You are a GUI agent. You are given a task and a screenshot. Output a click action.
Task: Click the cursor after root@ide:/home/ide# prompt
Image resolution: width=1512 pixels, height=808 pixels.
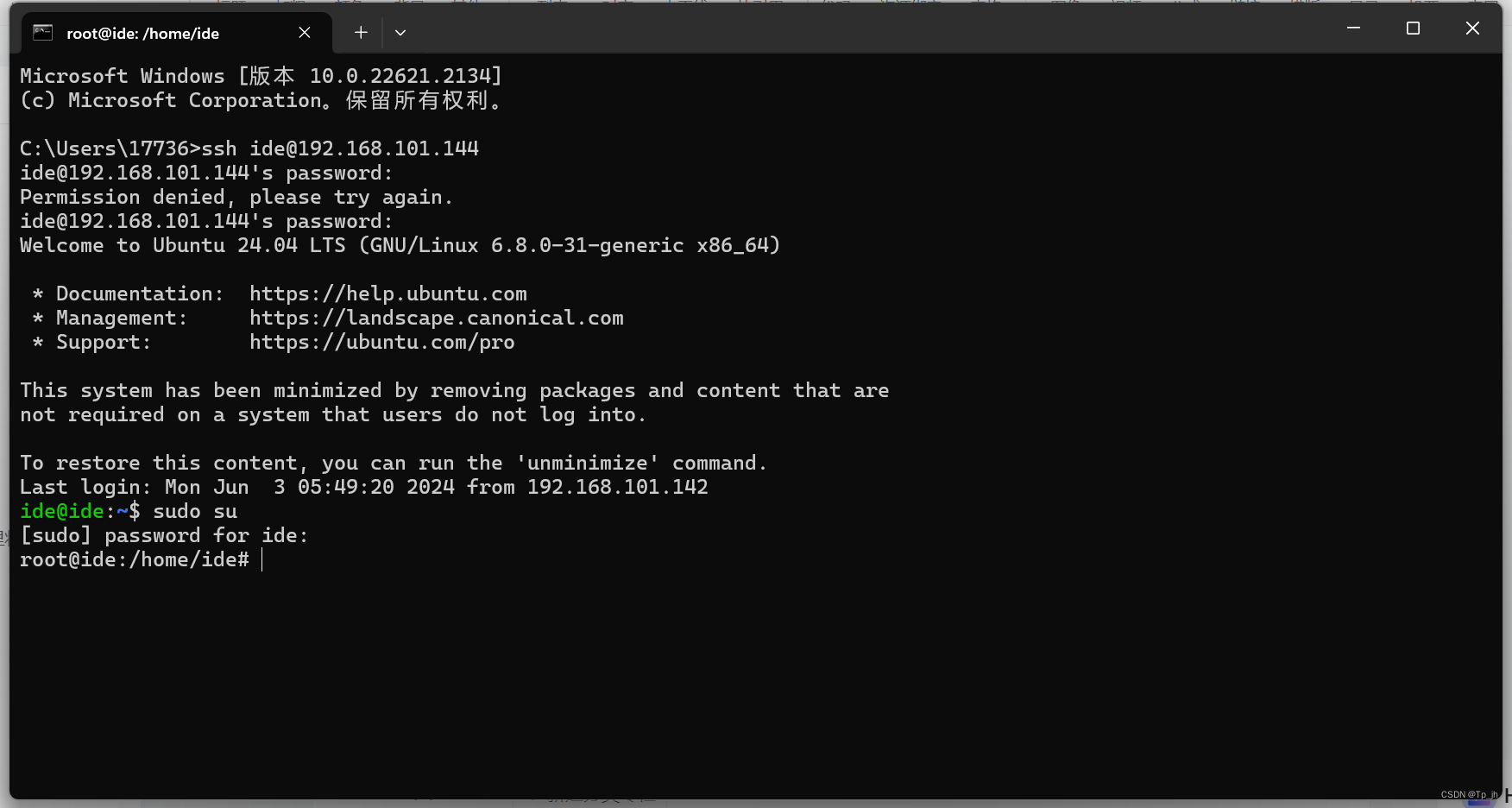coord(261,560)
